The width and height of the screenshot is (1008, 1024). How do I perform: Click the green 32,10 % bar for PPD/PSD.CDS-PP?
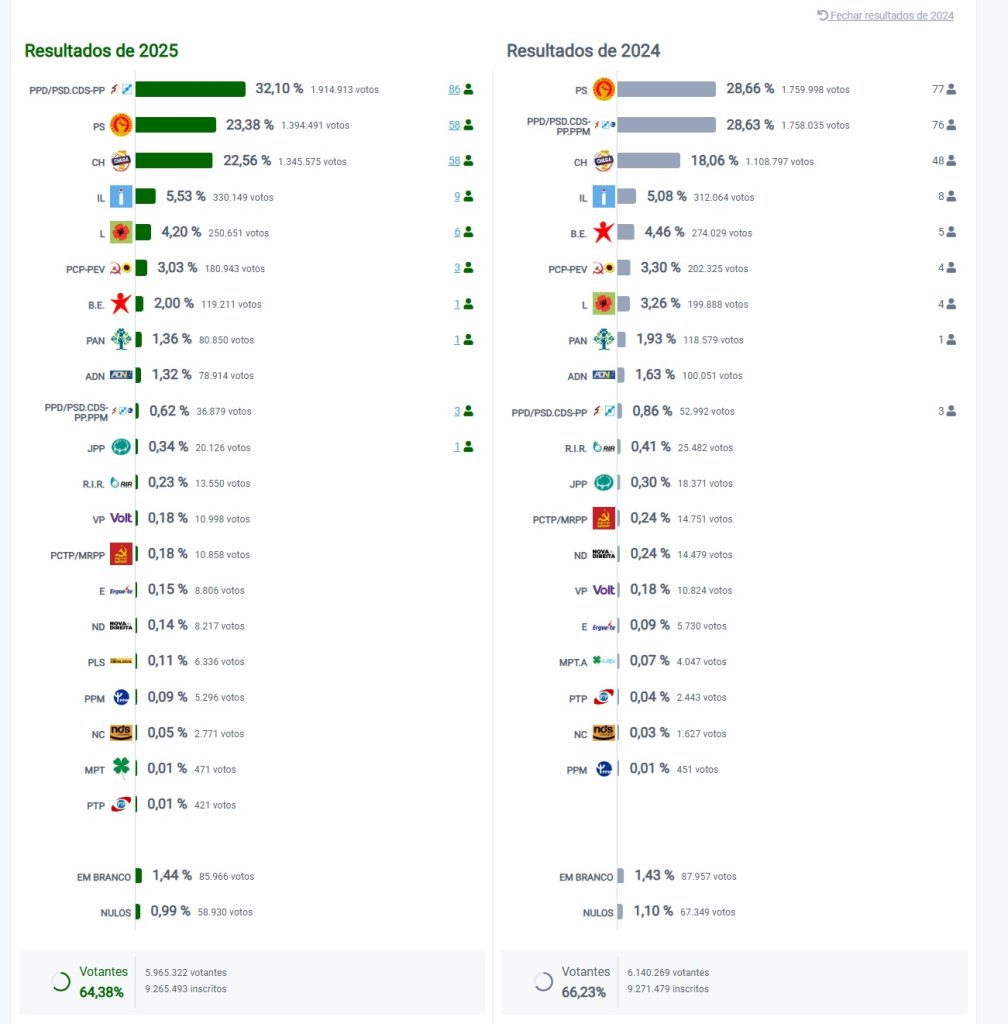[x=190, y=89]
